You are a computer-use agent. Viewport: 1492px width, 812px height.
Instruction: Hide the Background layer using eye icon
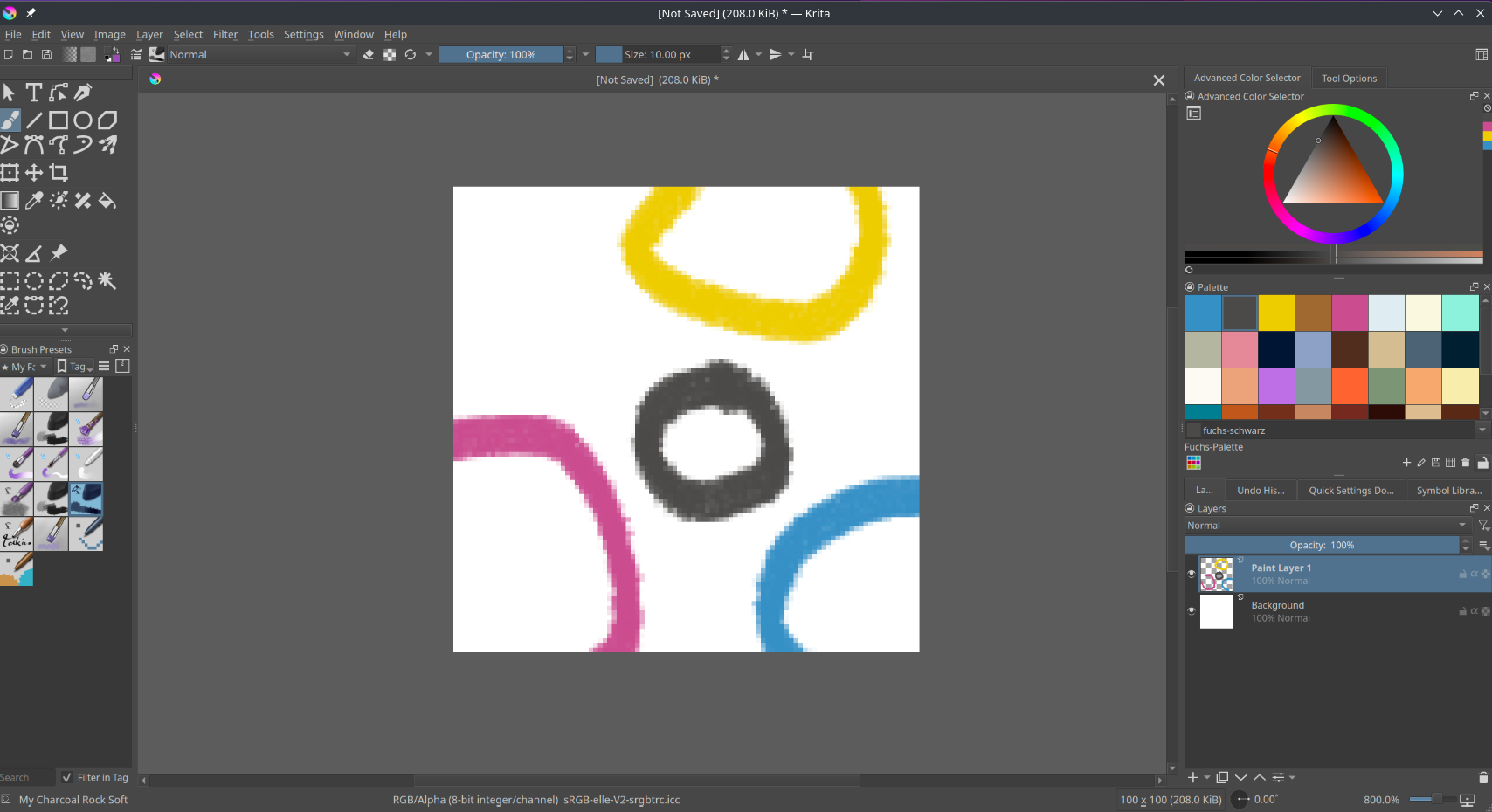pyautogui.click(x=1192, y=611)
